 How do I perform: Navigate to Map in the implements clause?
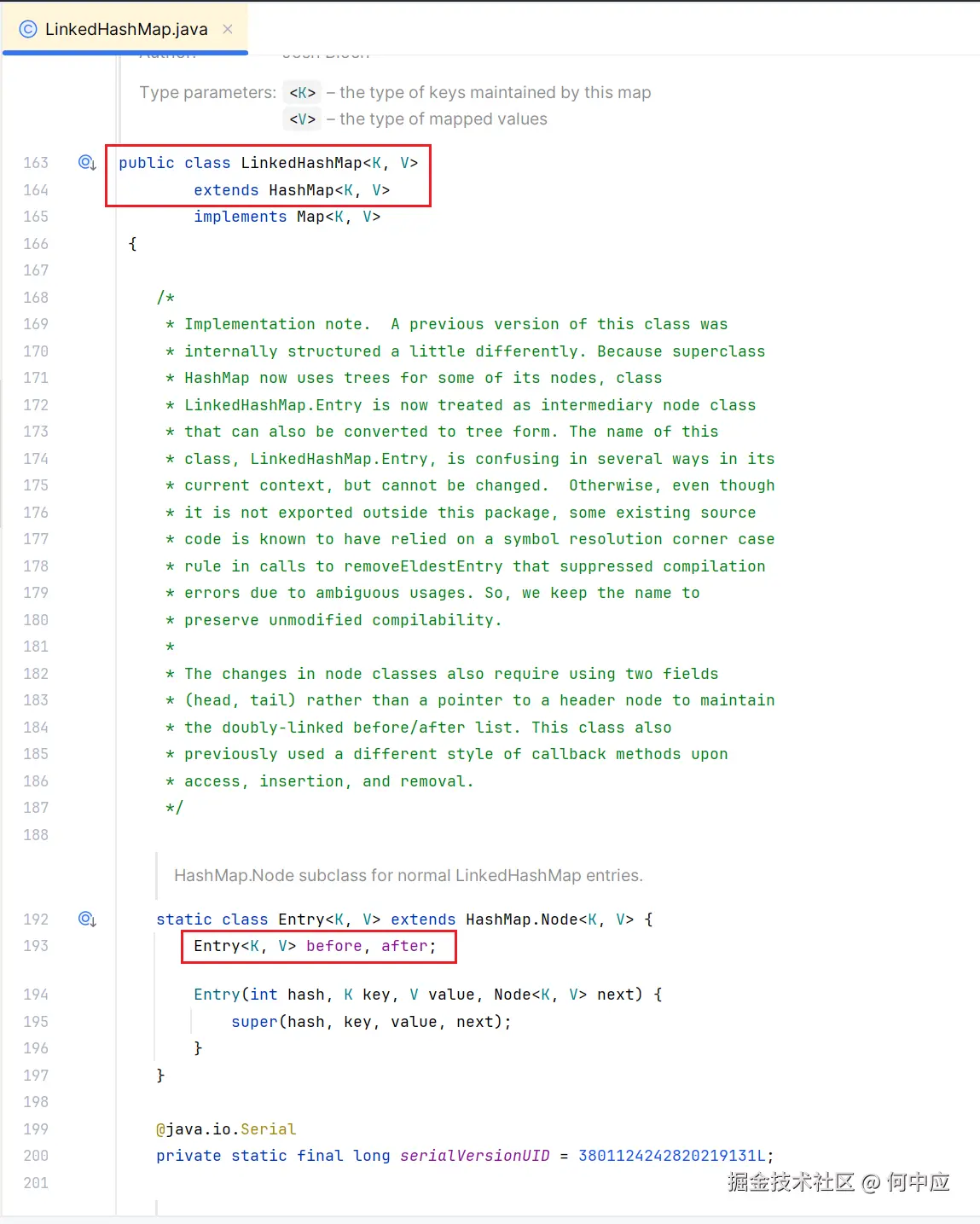click(x=310, y=217)
